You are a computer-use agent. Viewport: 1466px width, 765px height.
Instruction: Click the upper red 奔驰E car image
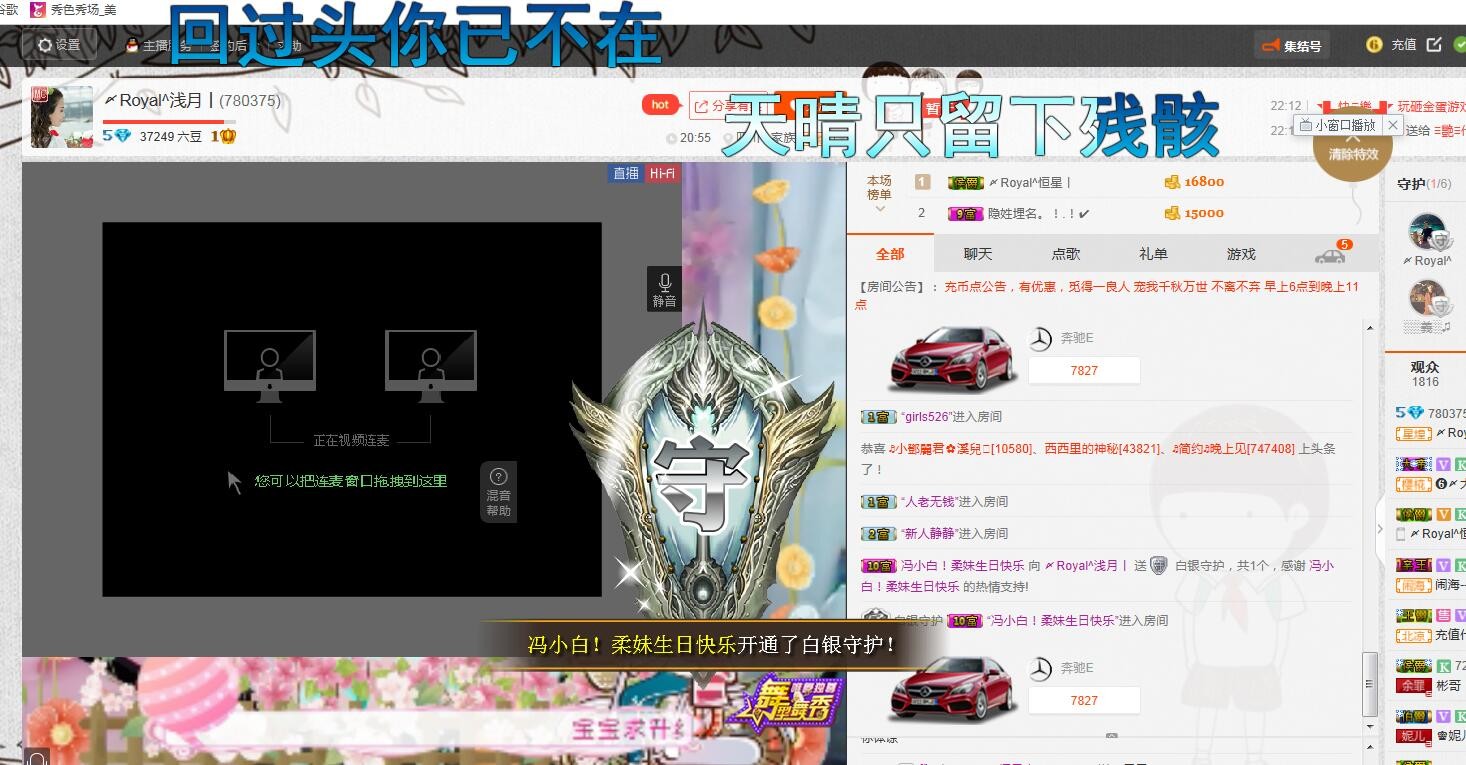pos(952,357)
